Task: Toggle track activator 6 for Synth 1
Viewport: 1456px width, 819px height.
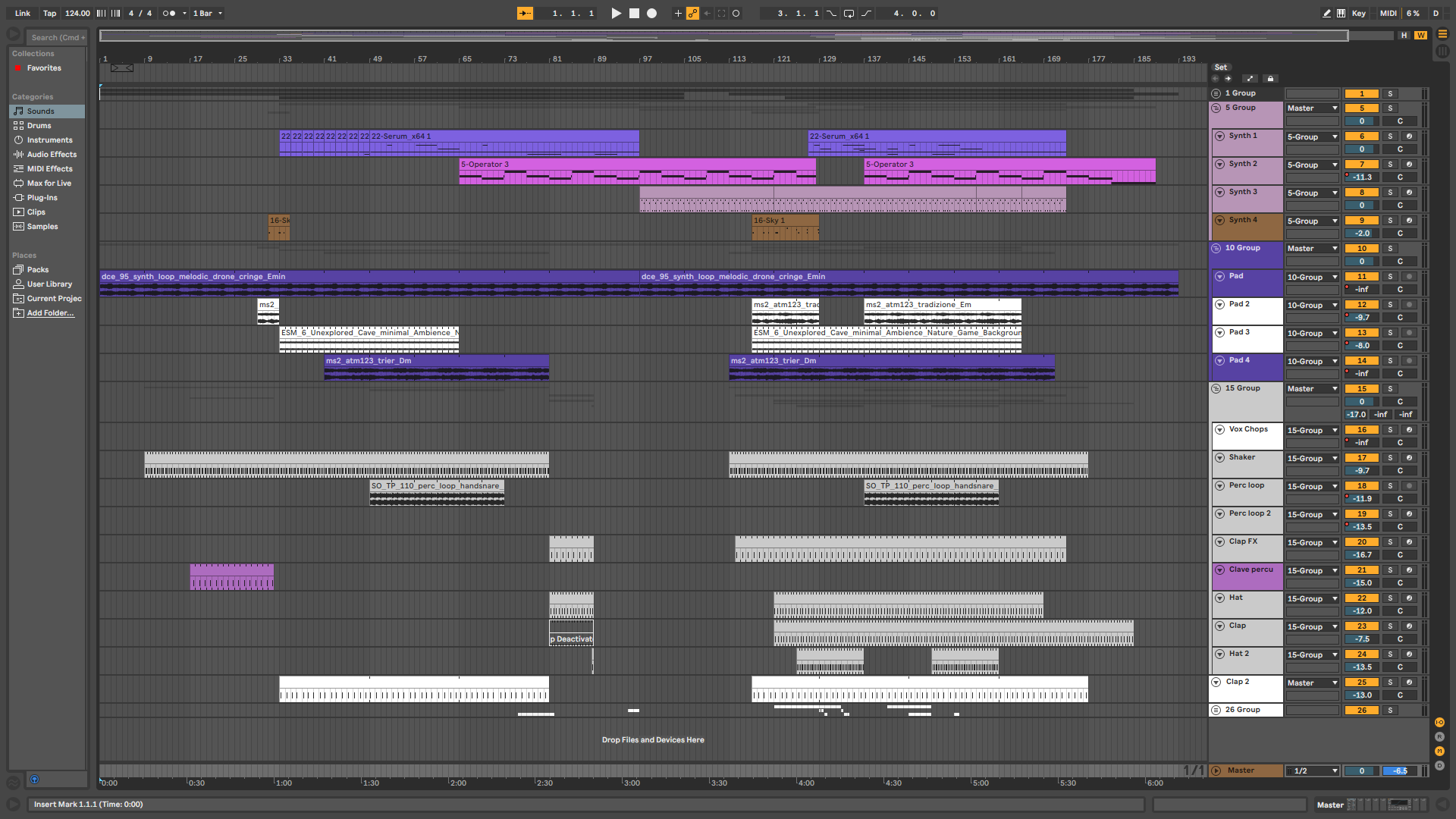Action: (1362, 136)
